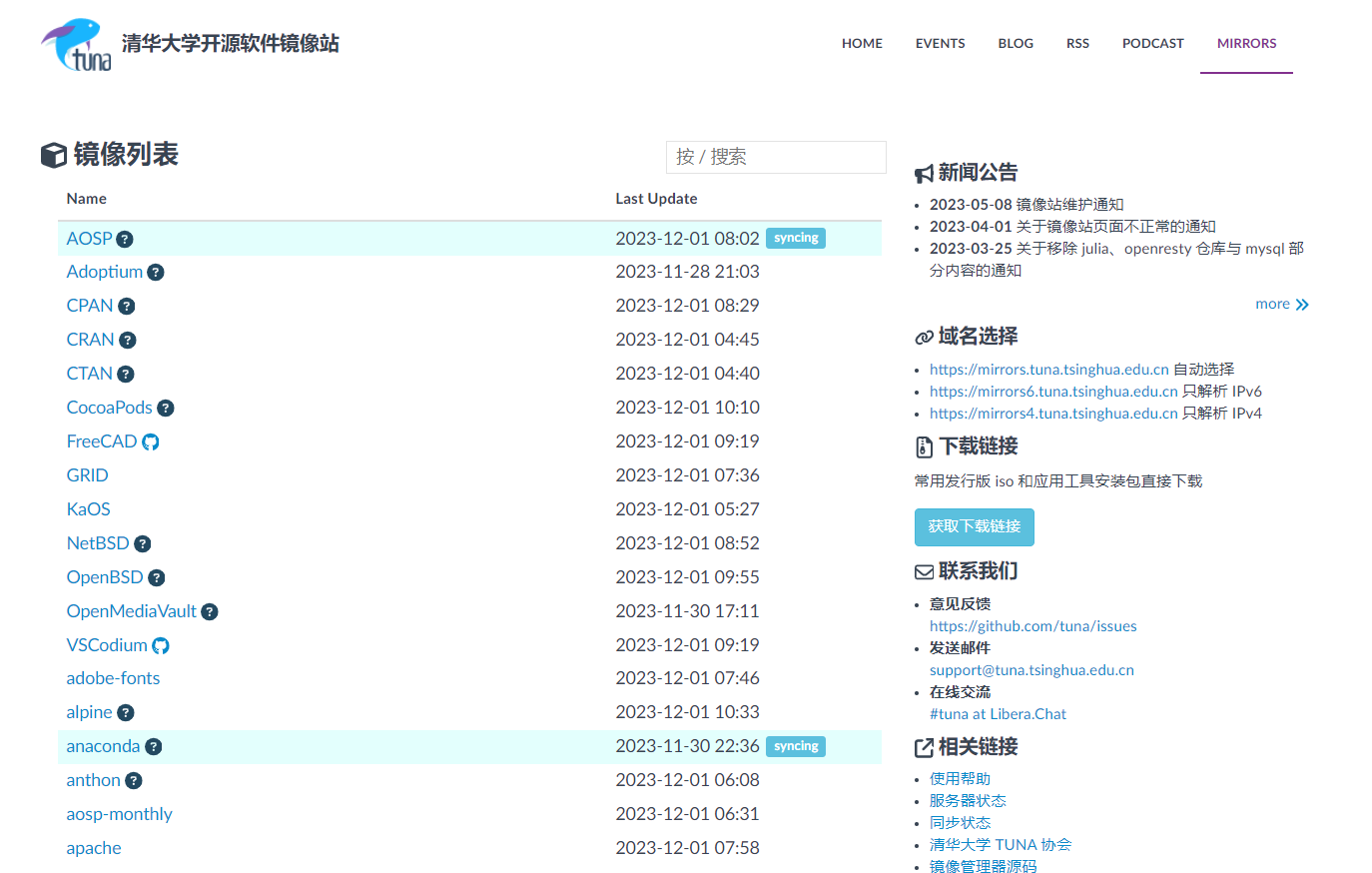Click question mark icon beside NetBSD
This screenshot has height=873, width=1372.
coord(143,544)
